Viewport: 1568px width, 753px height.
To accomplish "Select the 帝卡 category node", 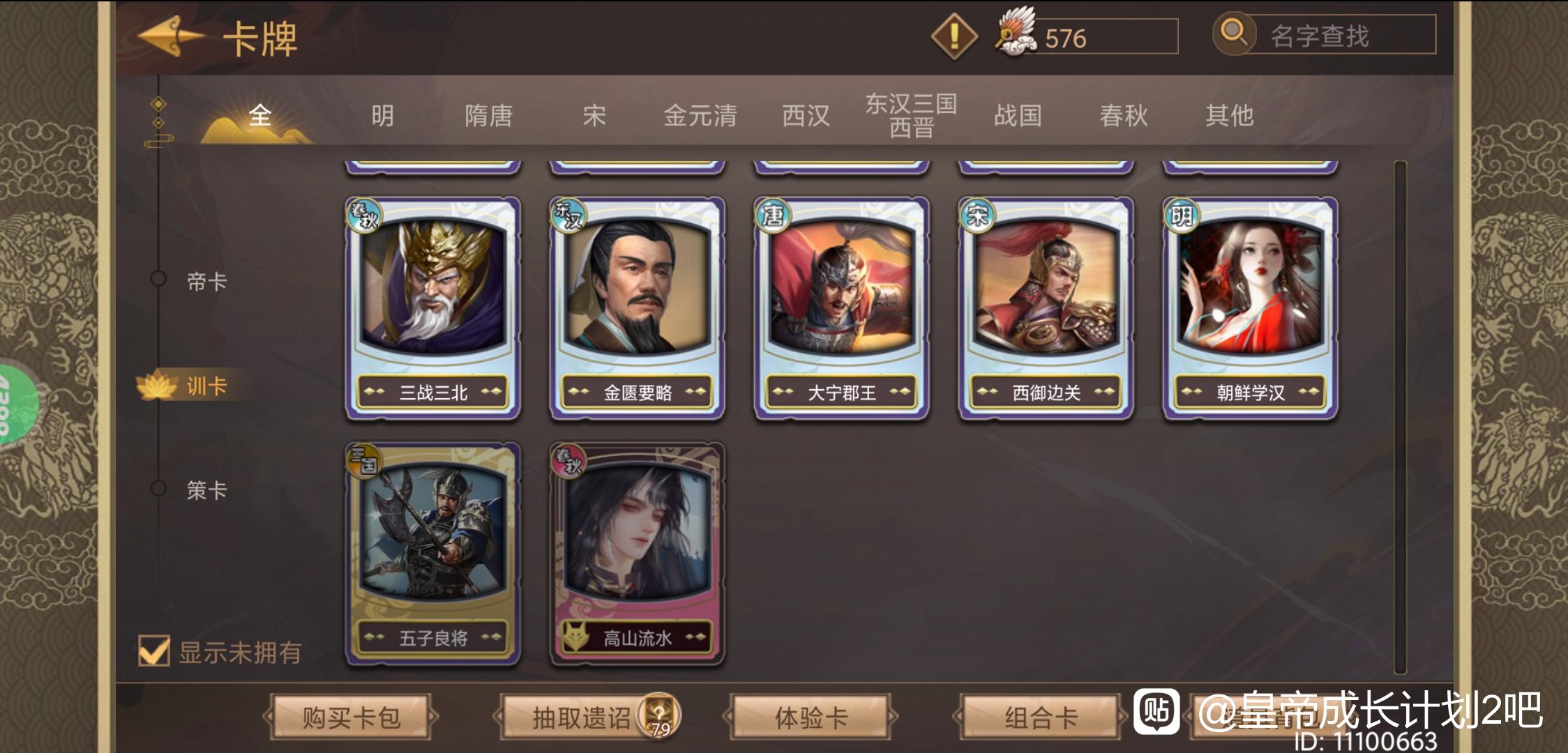I will pos(158,279).
